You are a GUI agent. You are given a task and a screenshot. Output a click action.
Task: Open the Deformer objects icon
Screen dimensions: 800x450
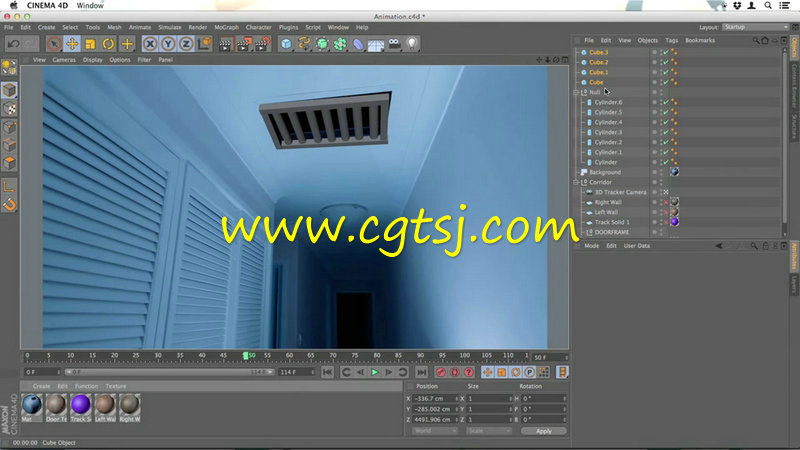[358, 44]
